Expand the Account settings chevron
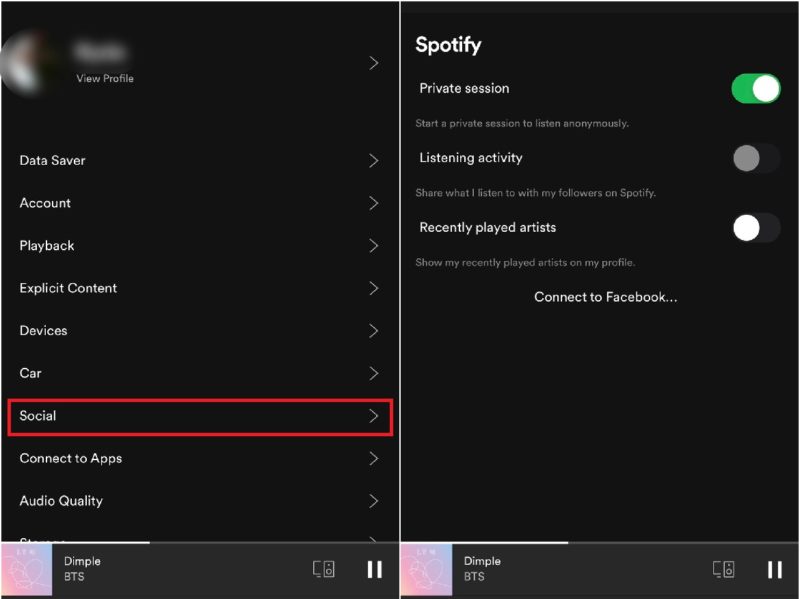The height and width of the screenshot is (599, 800). (374, 203)
